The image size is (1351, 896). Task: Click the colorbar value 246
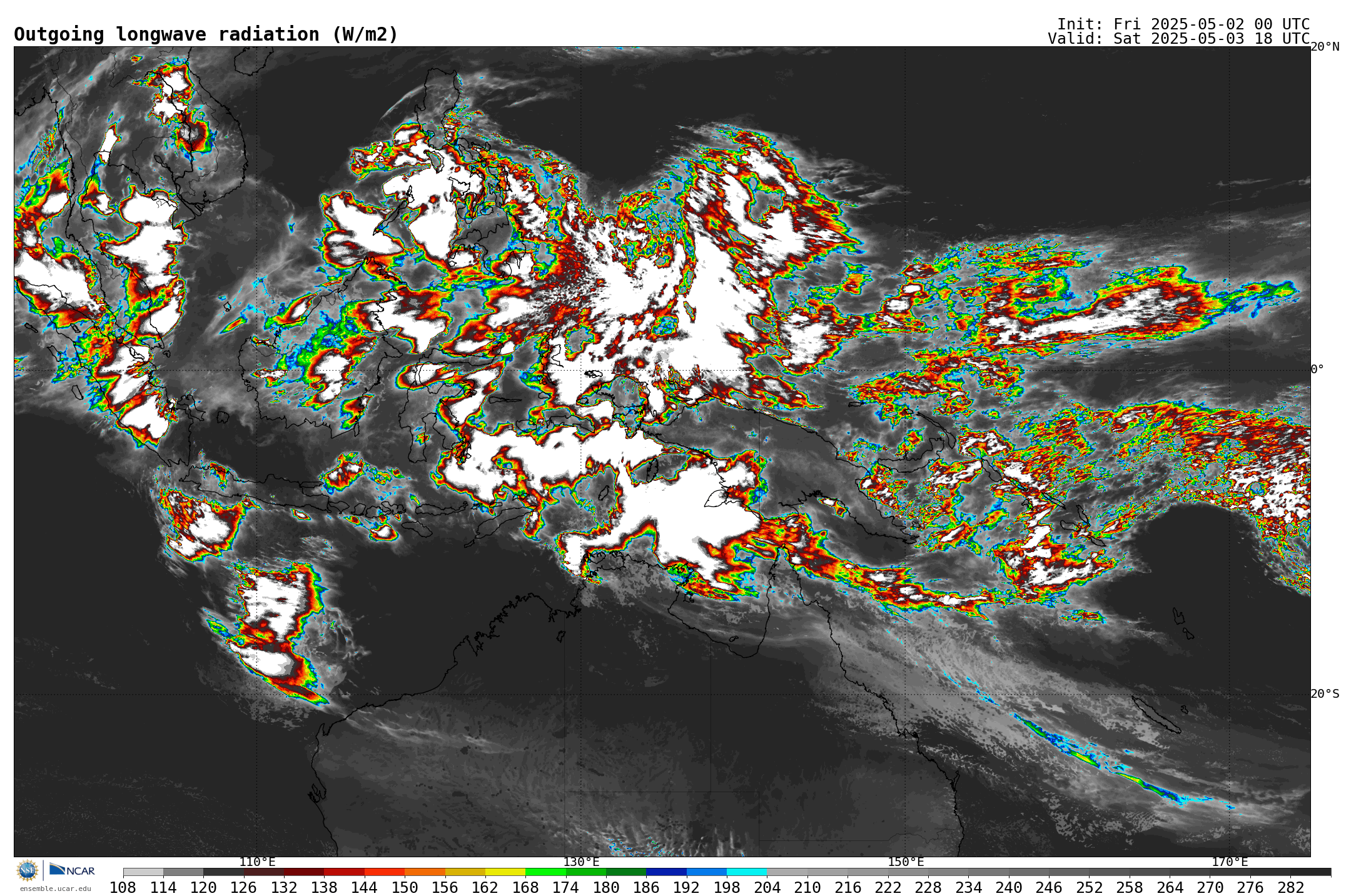1049,888
